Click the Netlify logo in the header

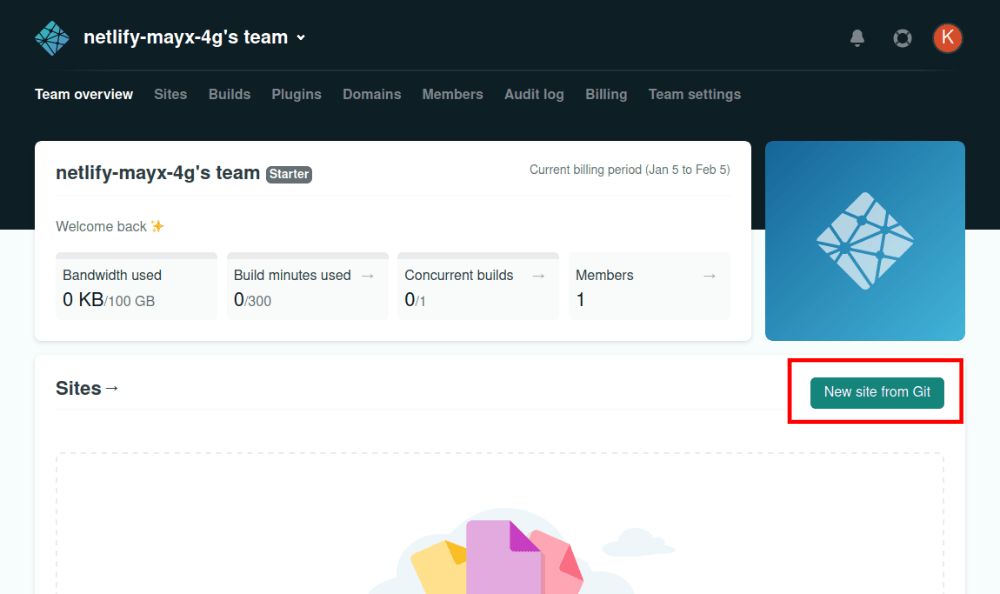click(51, 37)
